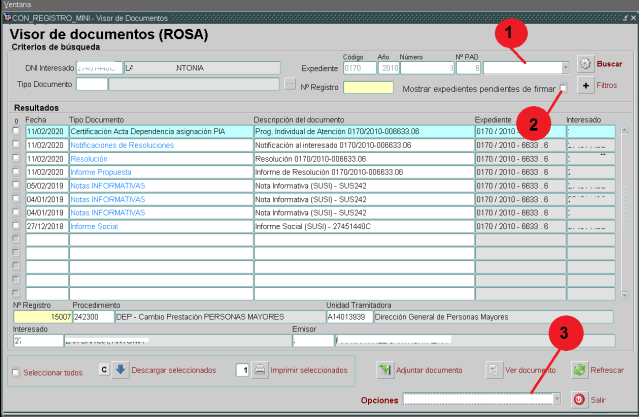Click the Ver documento icon

tap(494, 370)
